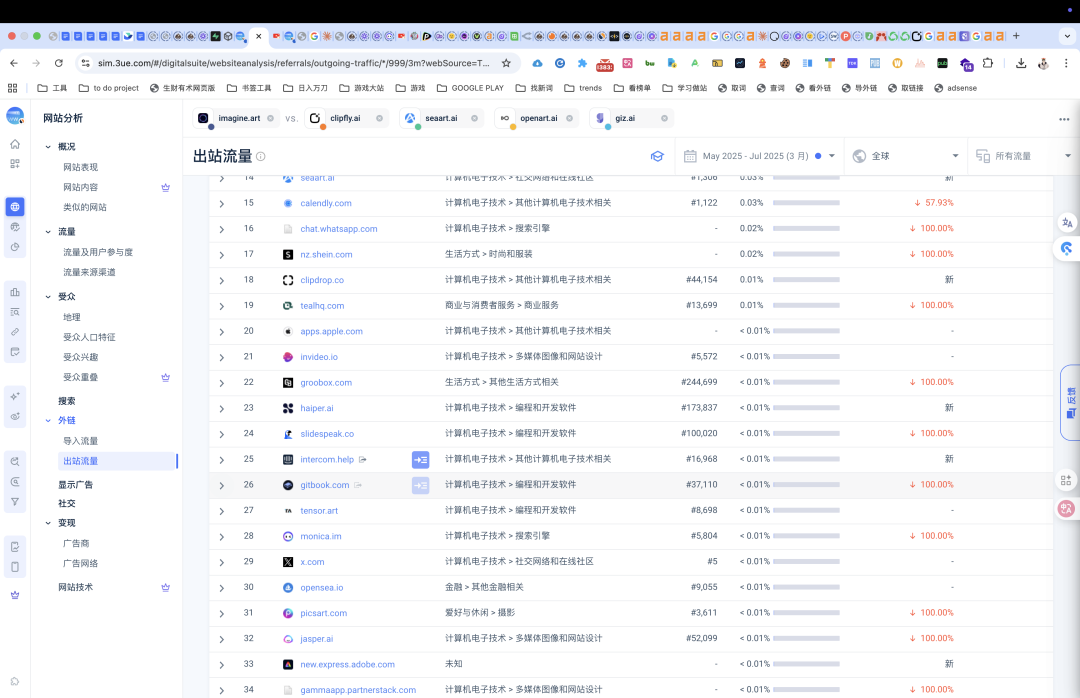Click the sparkle AI icon in left rail
1080x698 pixels.
click(x=15, y=396)
